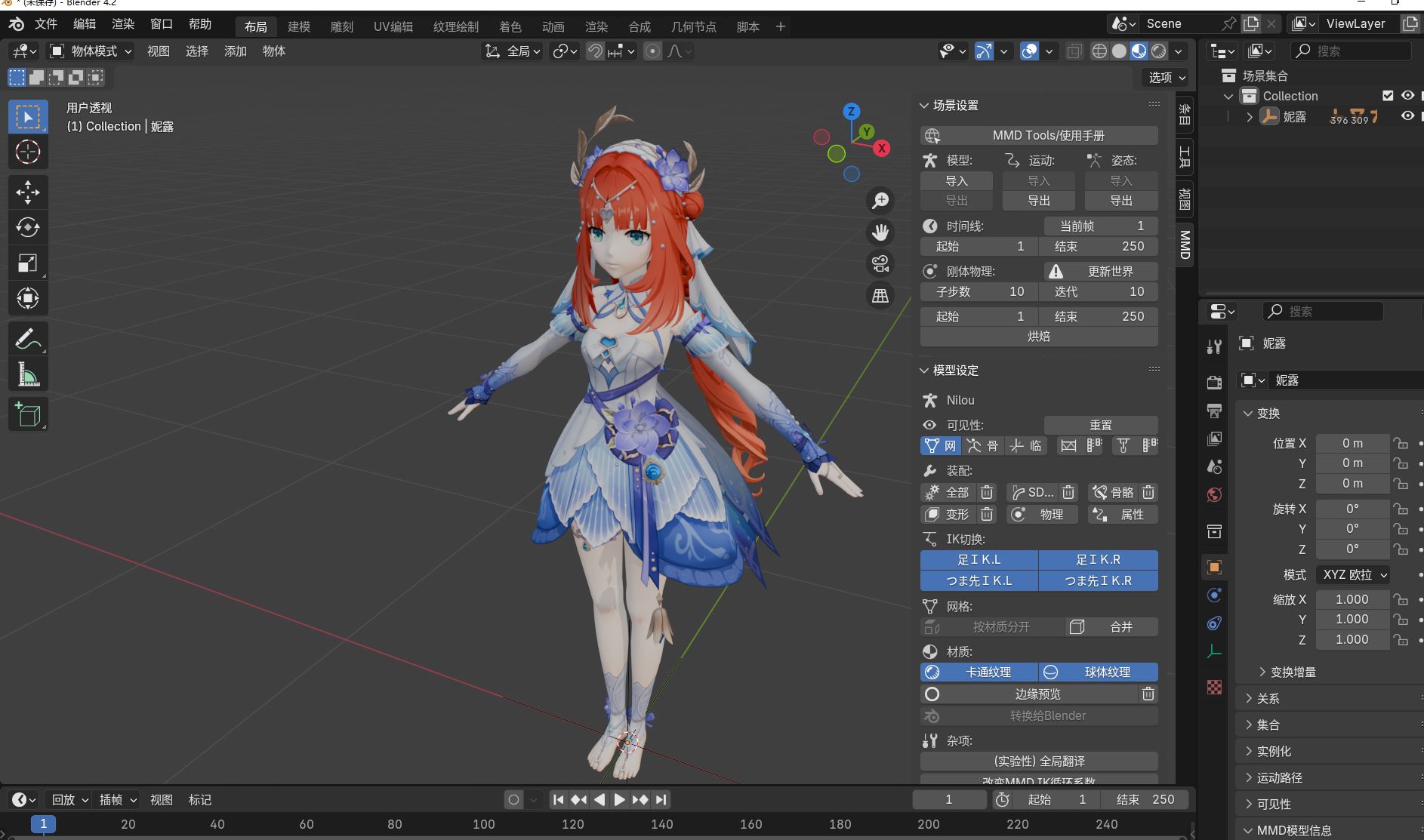Open the 物体模式 mode dropdown

[x=91, y=51]
